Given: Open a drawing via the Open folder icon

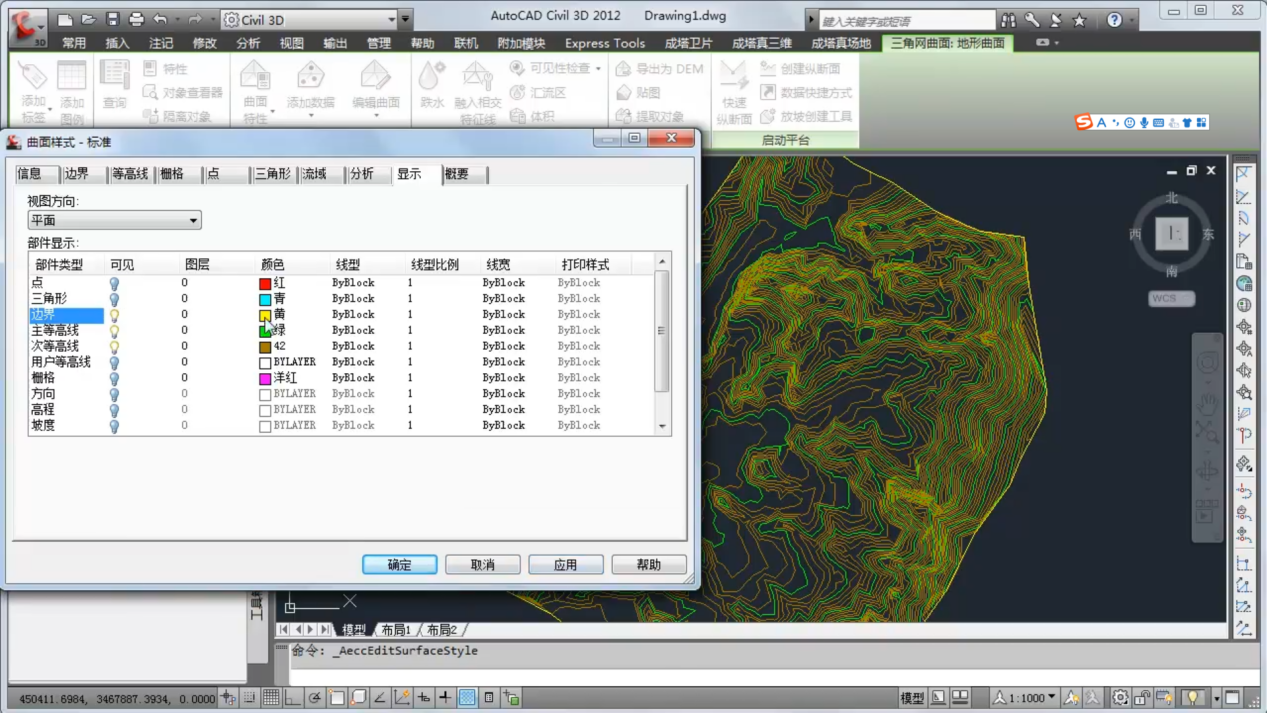Looking at the screenshot, I should (88, 19).
